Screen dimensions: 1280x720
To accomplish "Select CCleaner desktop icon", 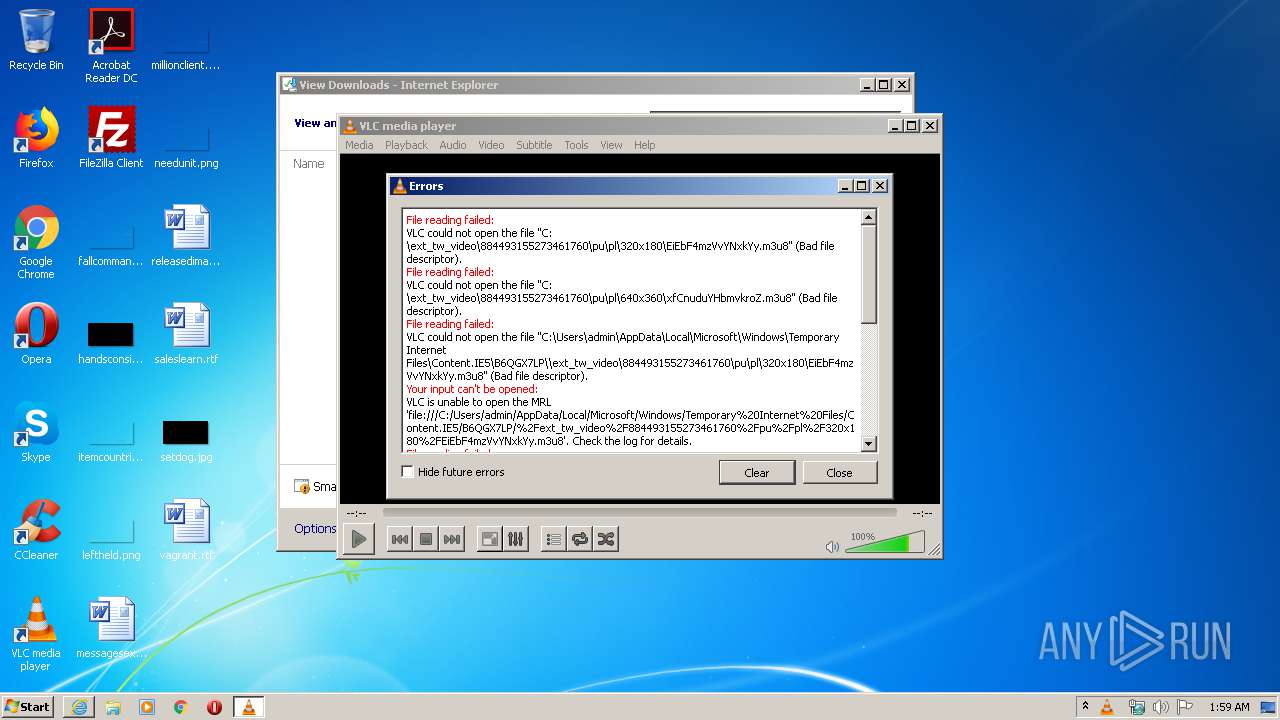I will pyautogui.click(x=36, y=530).
